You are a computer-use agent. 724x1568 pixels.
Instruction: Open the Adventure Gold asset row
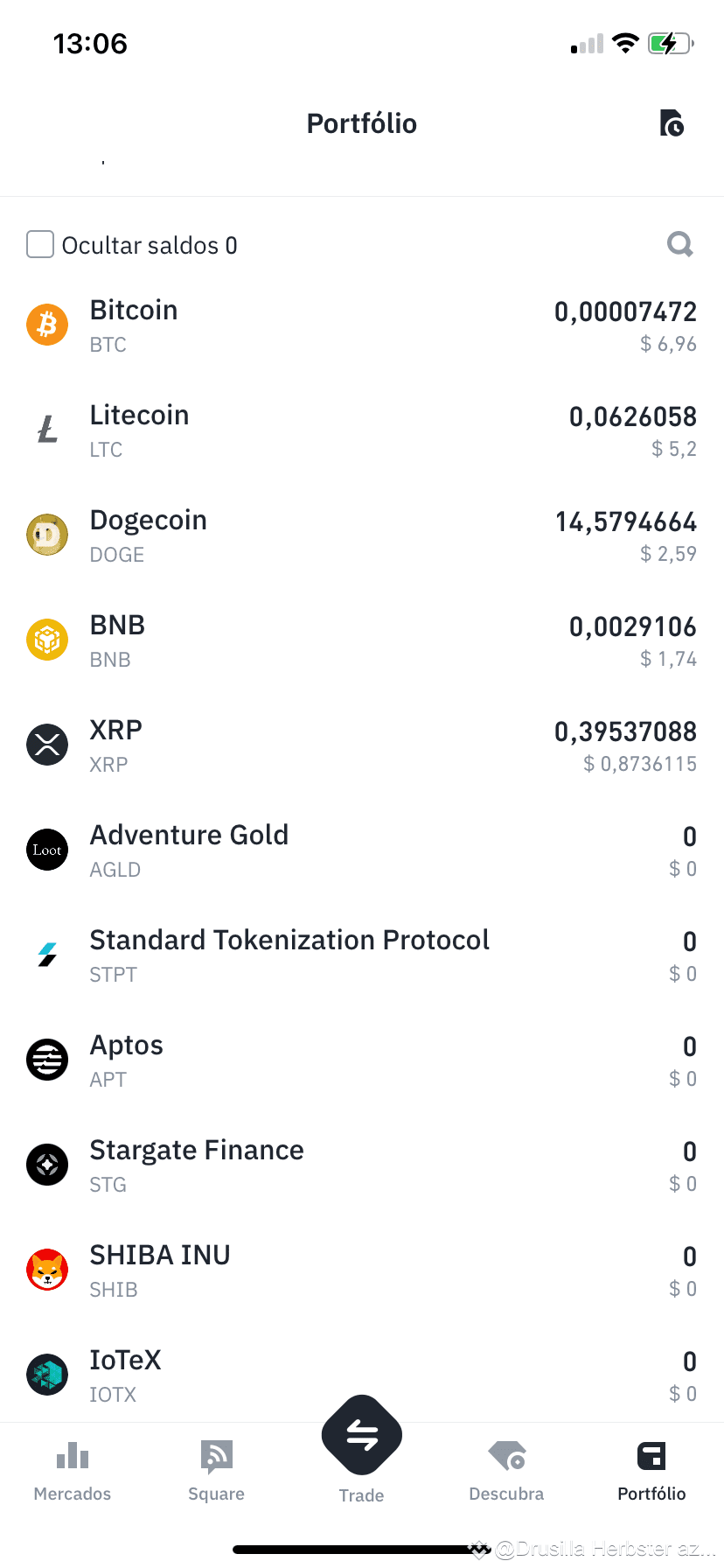coord(362,850)
